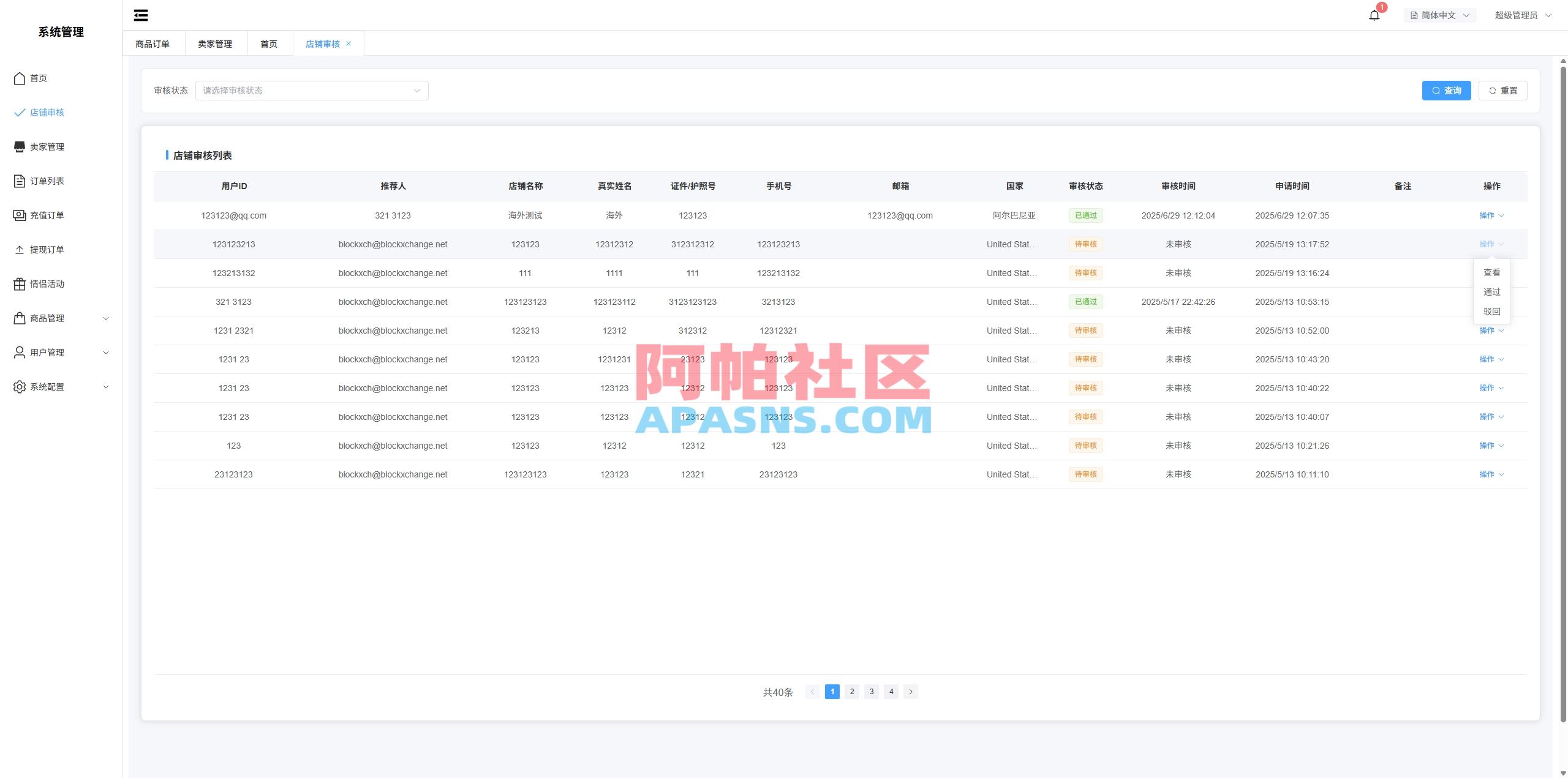Open the sidebar hamburger menu icon
Image resolution: width=1568 pixels, height=778 pixels.
coord(140,15)
